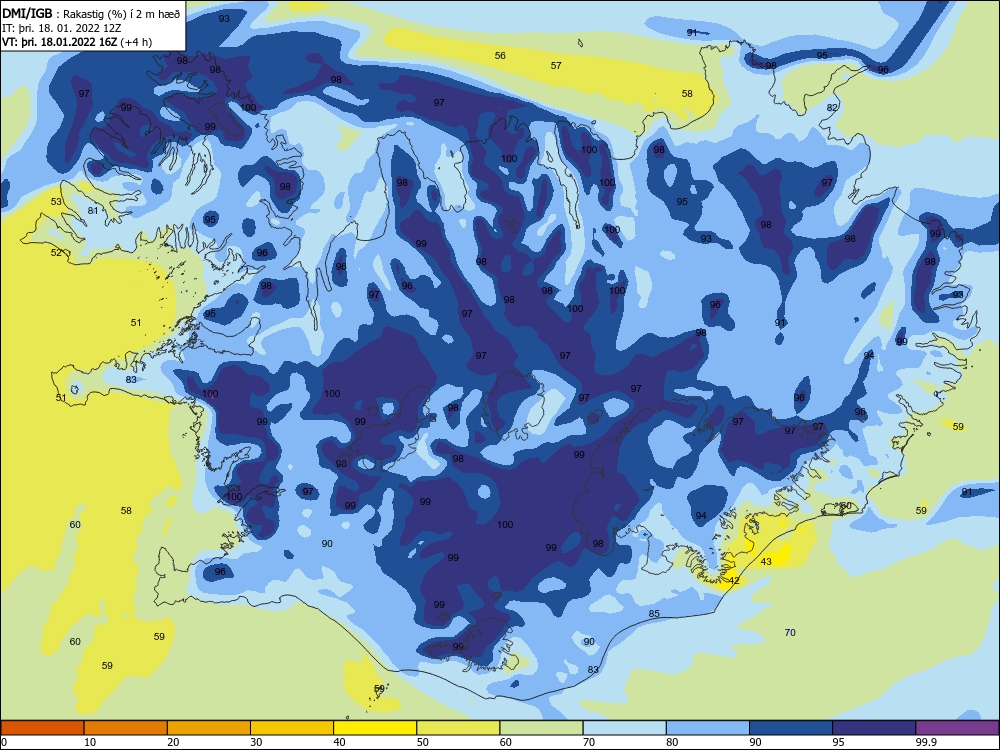Image resolution: width=1000 pixels, height=750 pixels.
Task: Click the '85' humidity value on the map
Action: click(654, 614)
